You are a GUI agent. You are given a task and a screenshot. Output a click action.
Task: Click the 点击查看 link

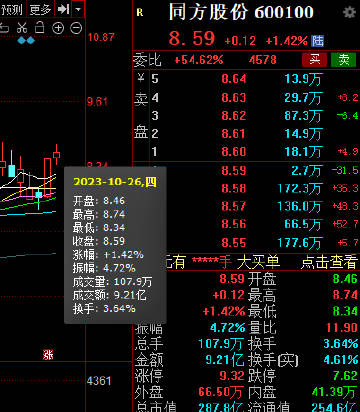click(x=329, y=262)
